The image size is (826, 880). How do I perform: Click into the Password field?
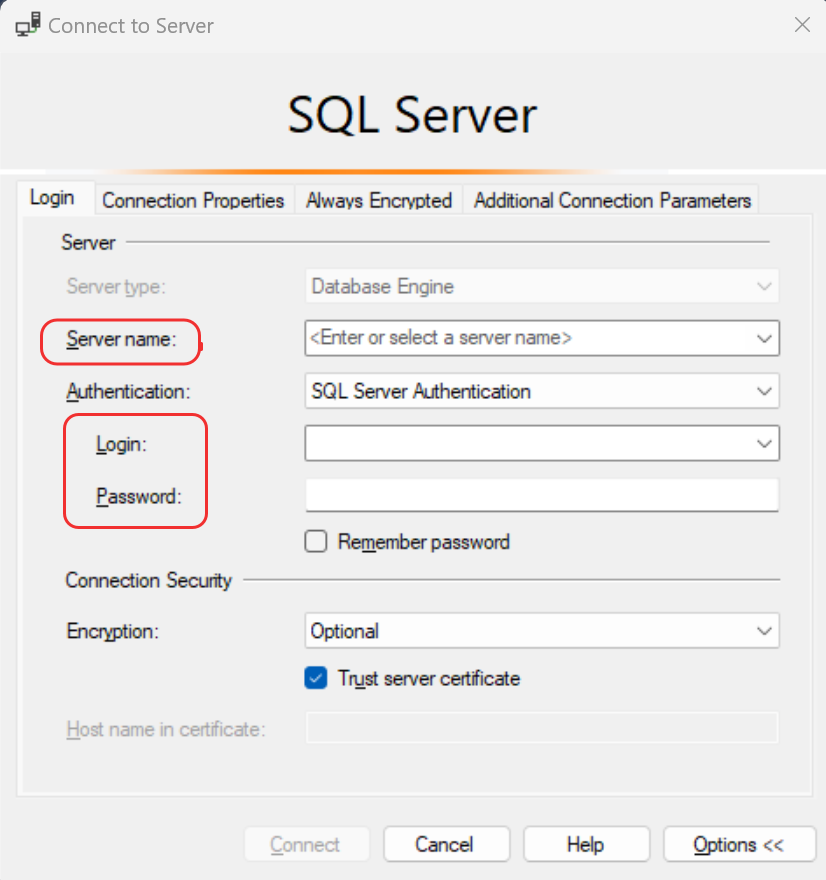coord(542,495)
